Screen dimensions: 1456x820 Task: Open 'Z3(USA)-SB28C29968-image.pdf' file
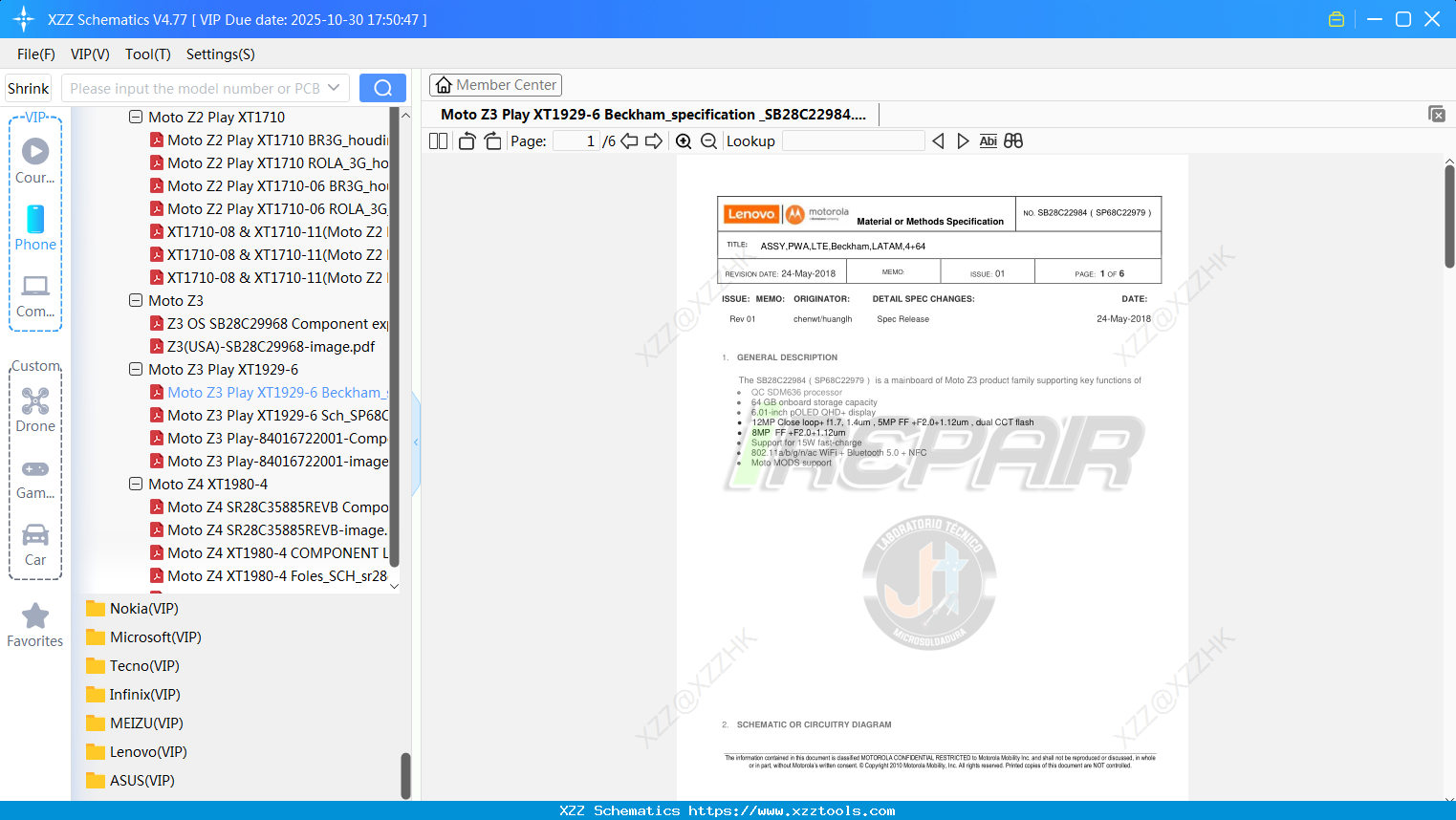pos(263,346)
